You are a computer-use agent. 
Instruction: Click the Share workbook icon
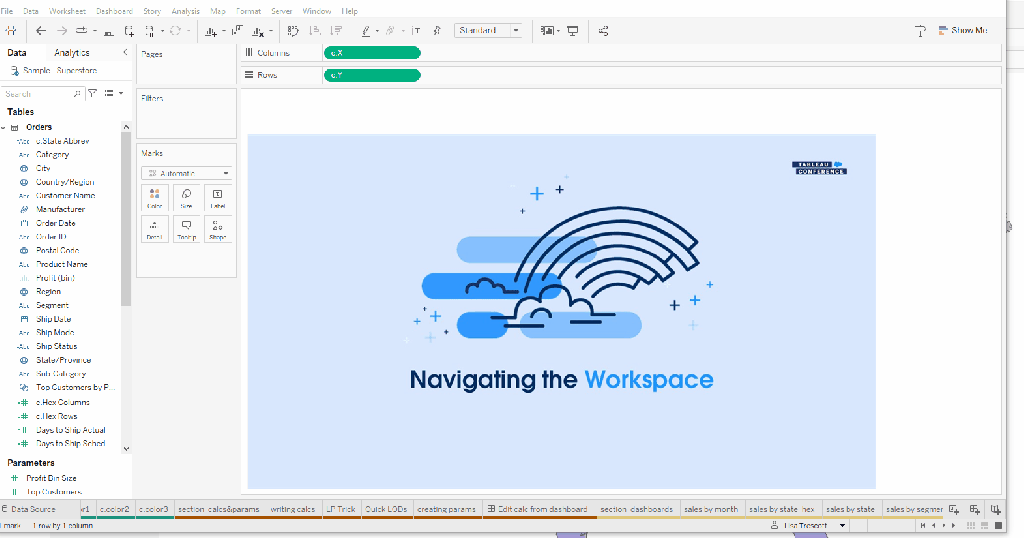[x=604, y=31]
